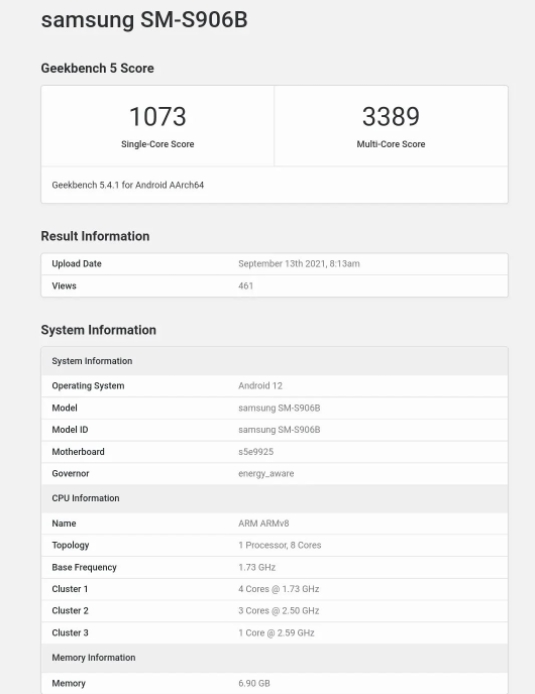Click the Memory value 6.90 GB
Screen dimensions: 535x694
point(254,683)
